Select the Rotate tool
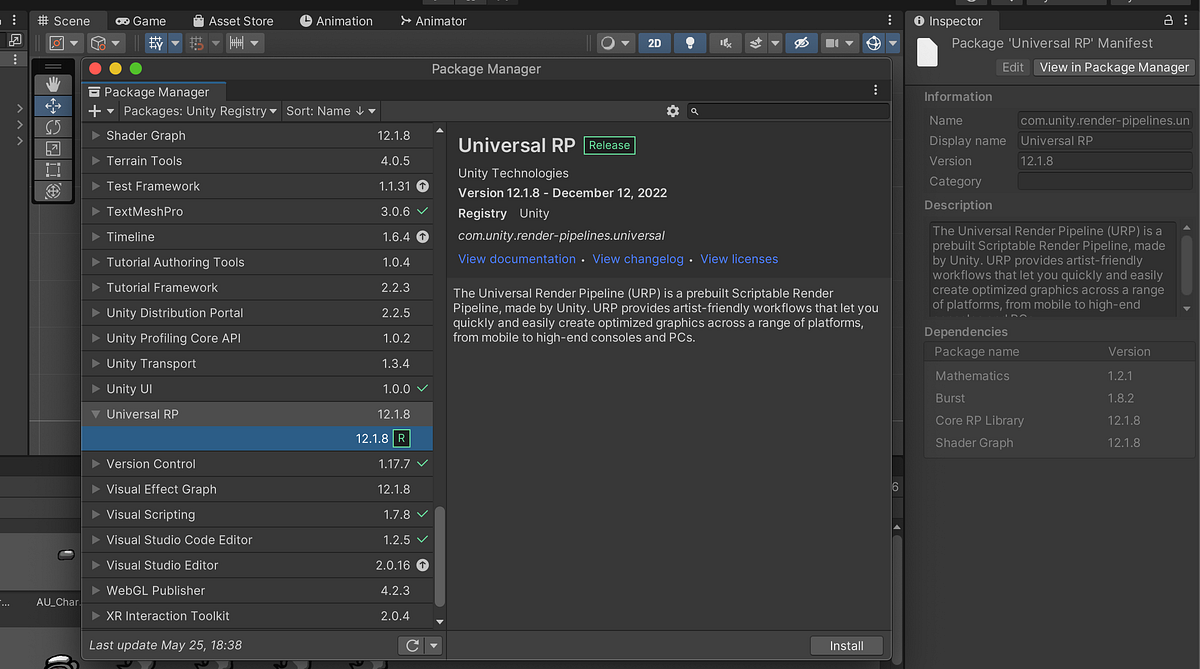Image resolution: width=1200 pixels, height=669 pixels. 53,127
